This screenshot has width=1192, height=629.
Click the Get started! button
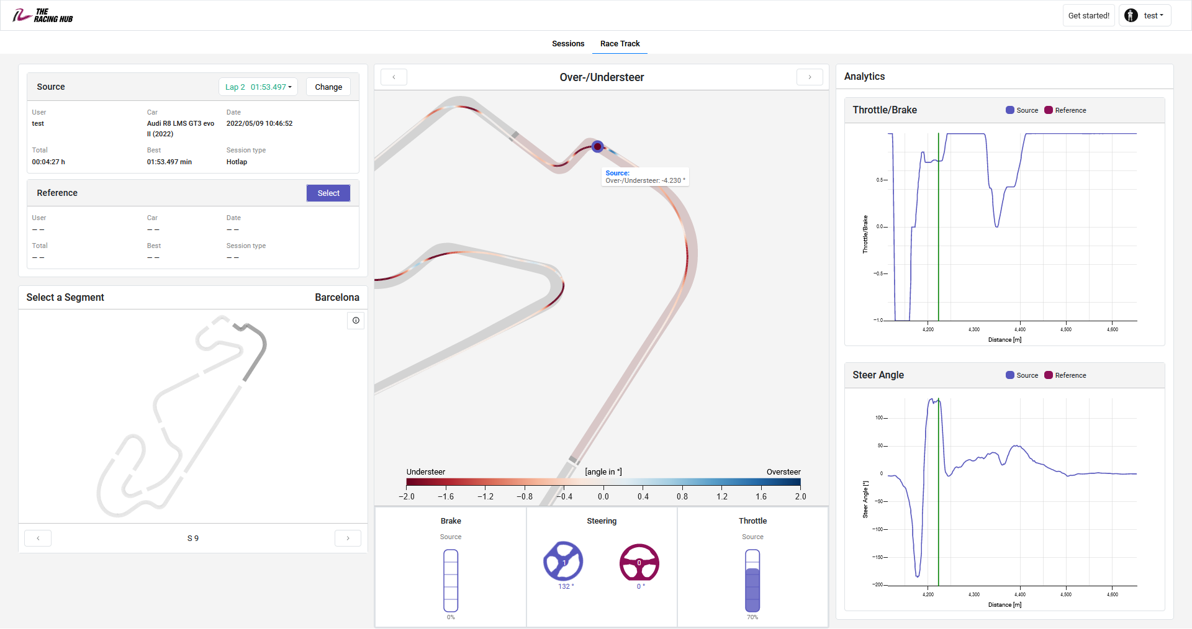[x=1088, y=16]
